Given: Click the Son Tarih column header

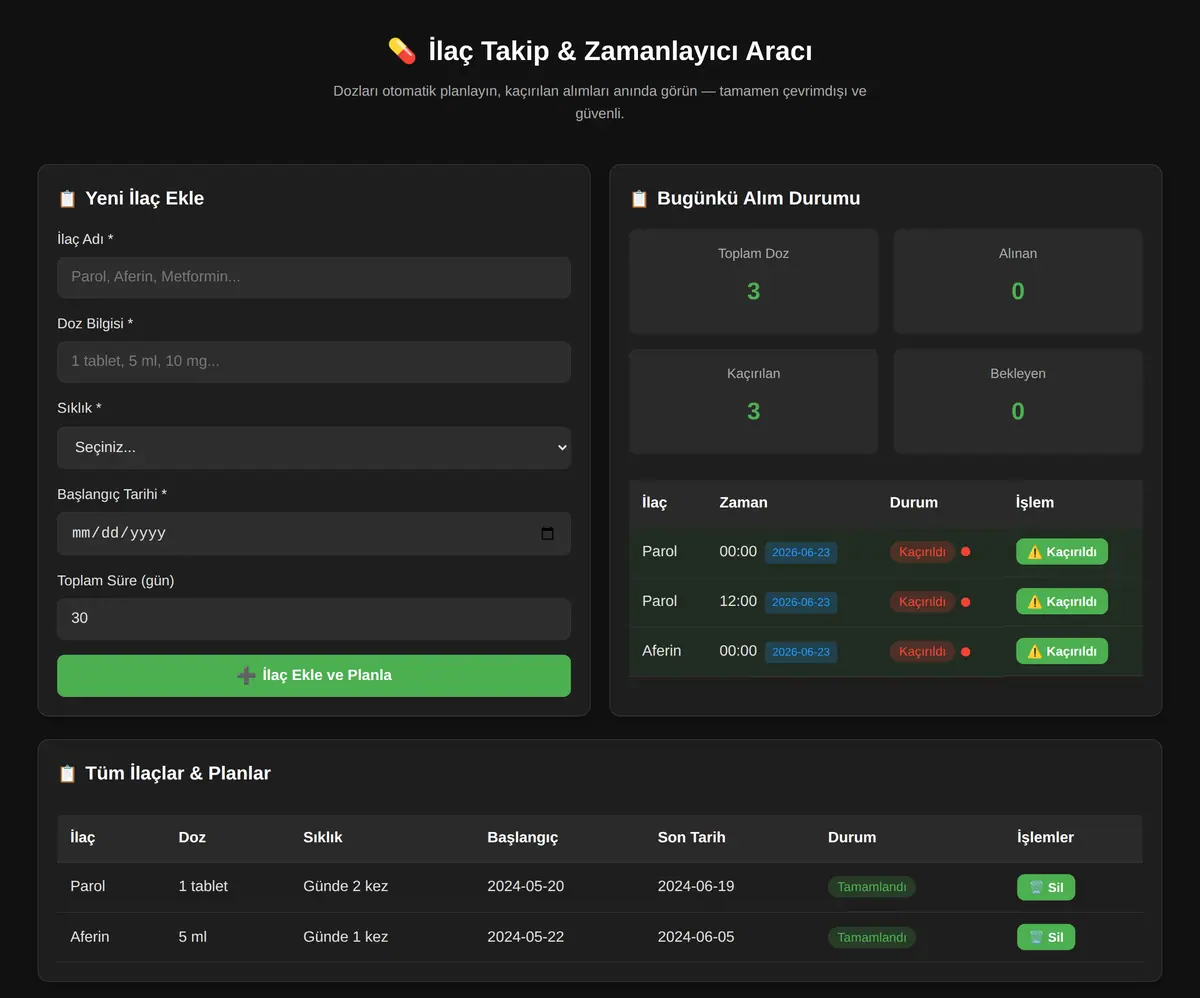Looking at the screenshot, I should point(692,837).
